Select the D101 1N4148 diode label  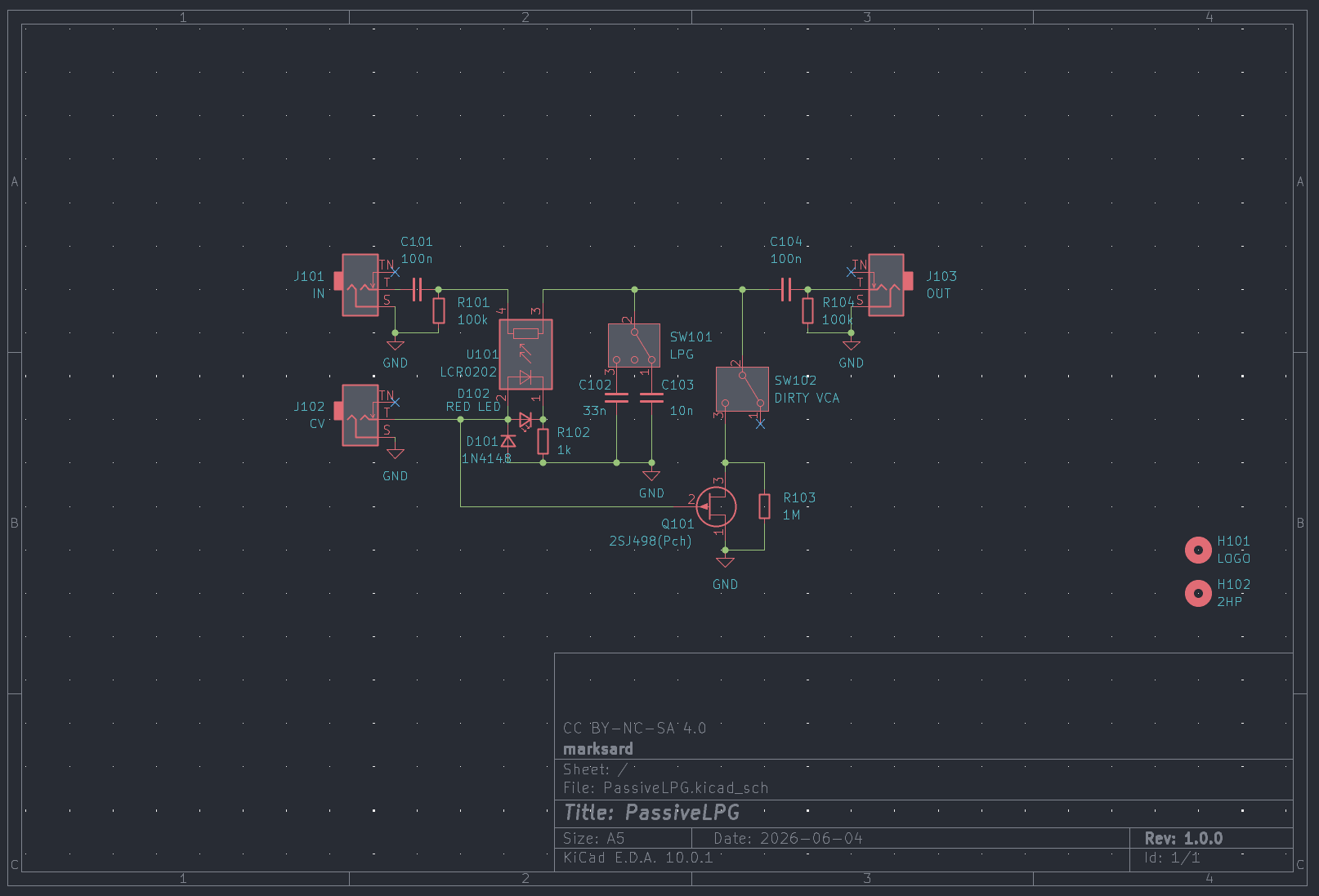(x=486, y=450)
